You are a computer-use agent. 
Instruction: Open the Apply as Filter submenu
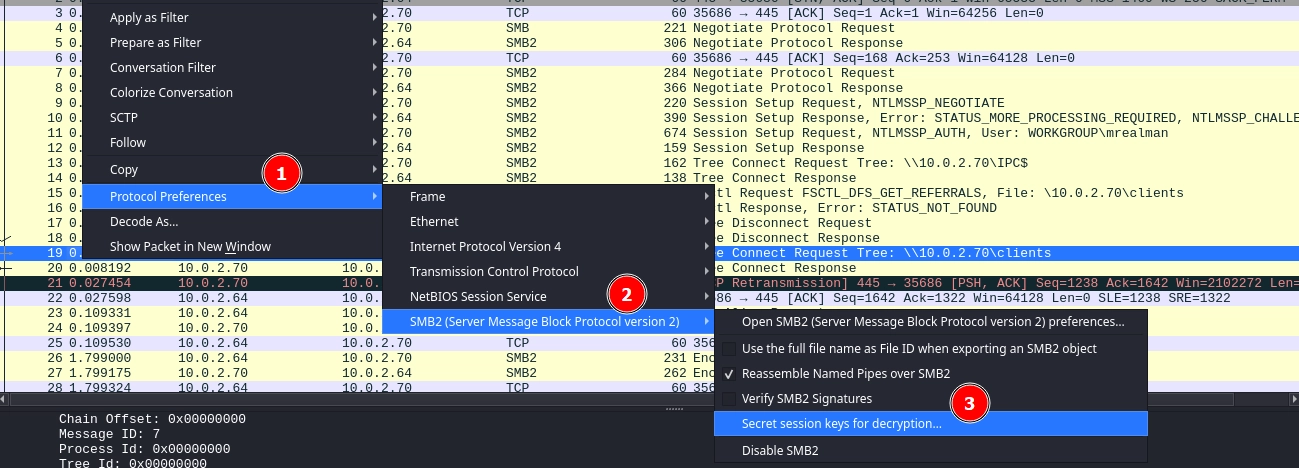click(x=149, y=18)
